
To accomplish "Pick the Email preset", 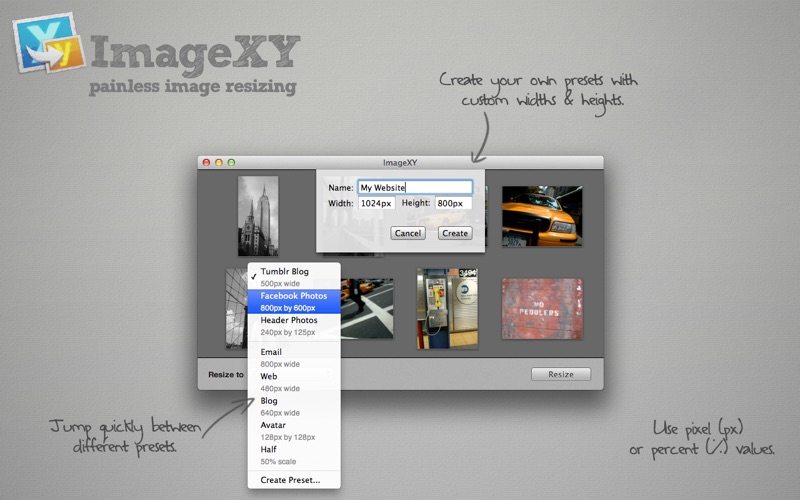I will pos(294,358).
